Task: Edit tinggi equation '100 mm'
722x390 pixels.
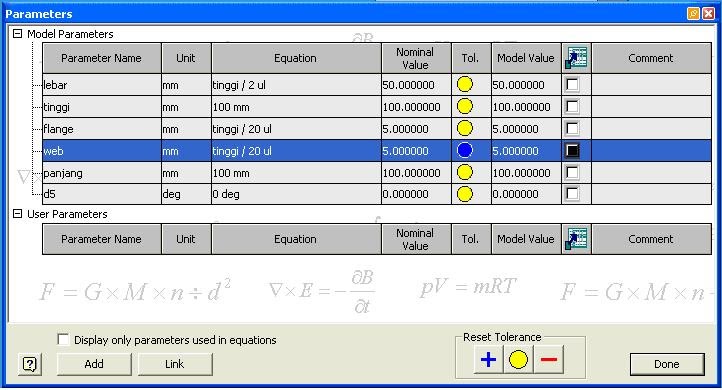Action: [x=296, y=107]
